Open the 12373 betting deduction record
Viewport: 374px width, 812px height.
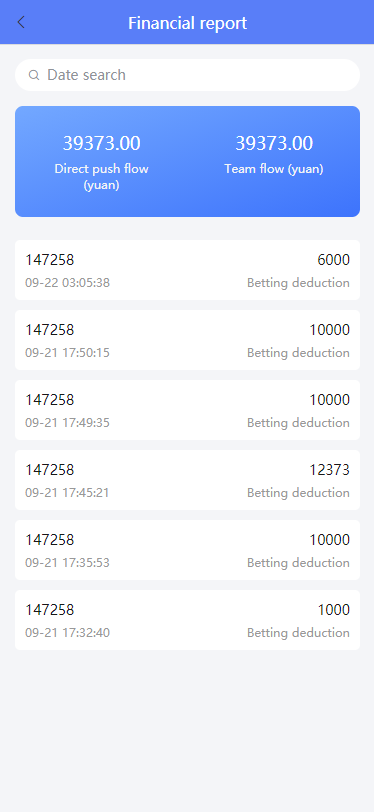[187, 480]
